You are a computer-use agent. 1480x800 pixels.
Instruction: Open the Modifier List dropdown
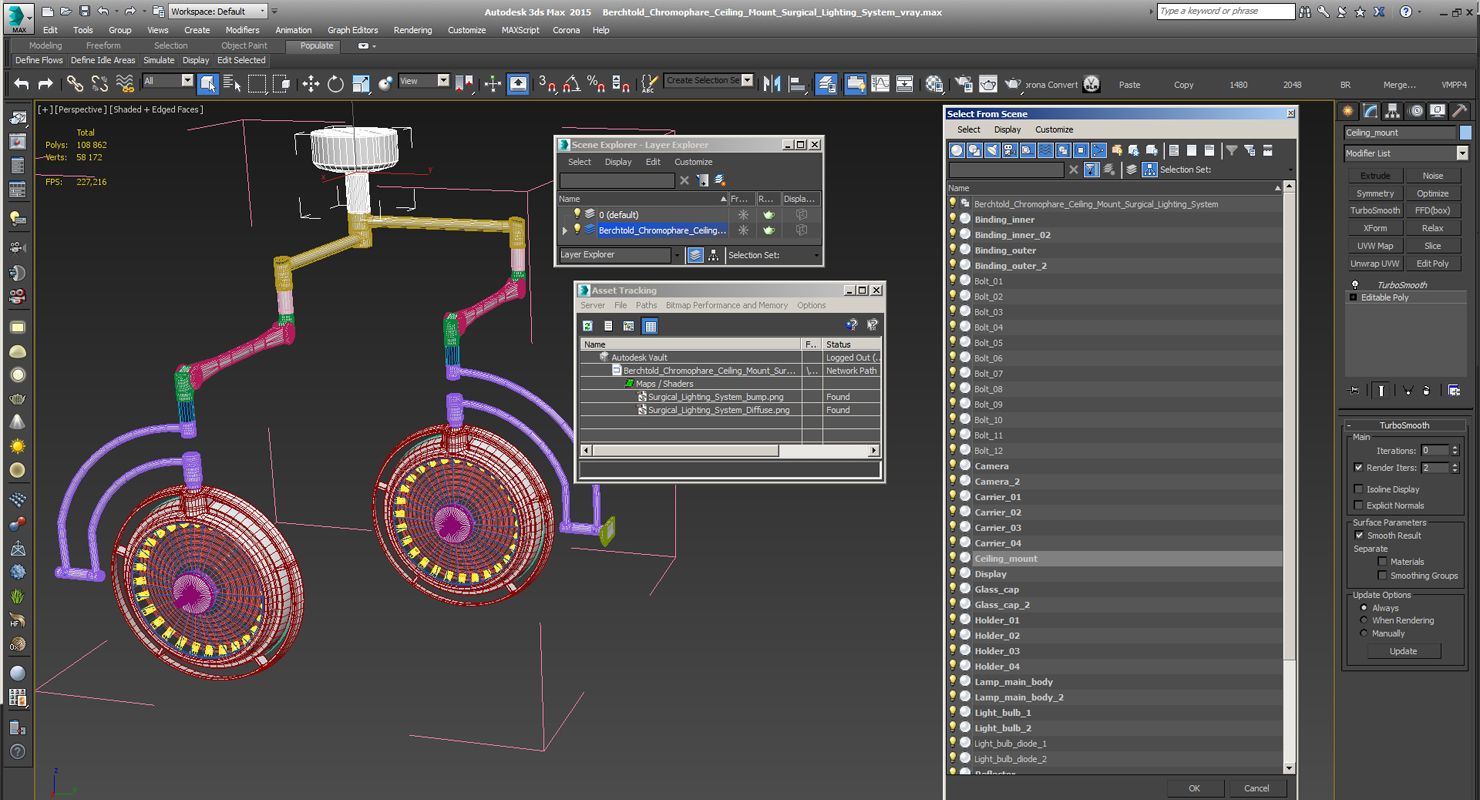(1462, 153)
